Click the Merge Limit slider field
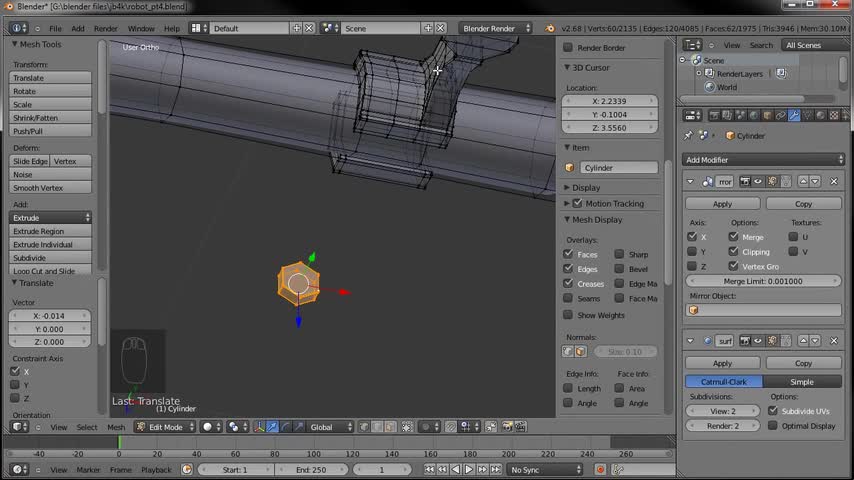The width and height of the screenshot is (854, 480). pyautogui.click(x=763, y=281)
